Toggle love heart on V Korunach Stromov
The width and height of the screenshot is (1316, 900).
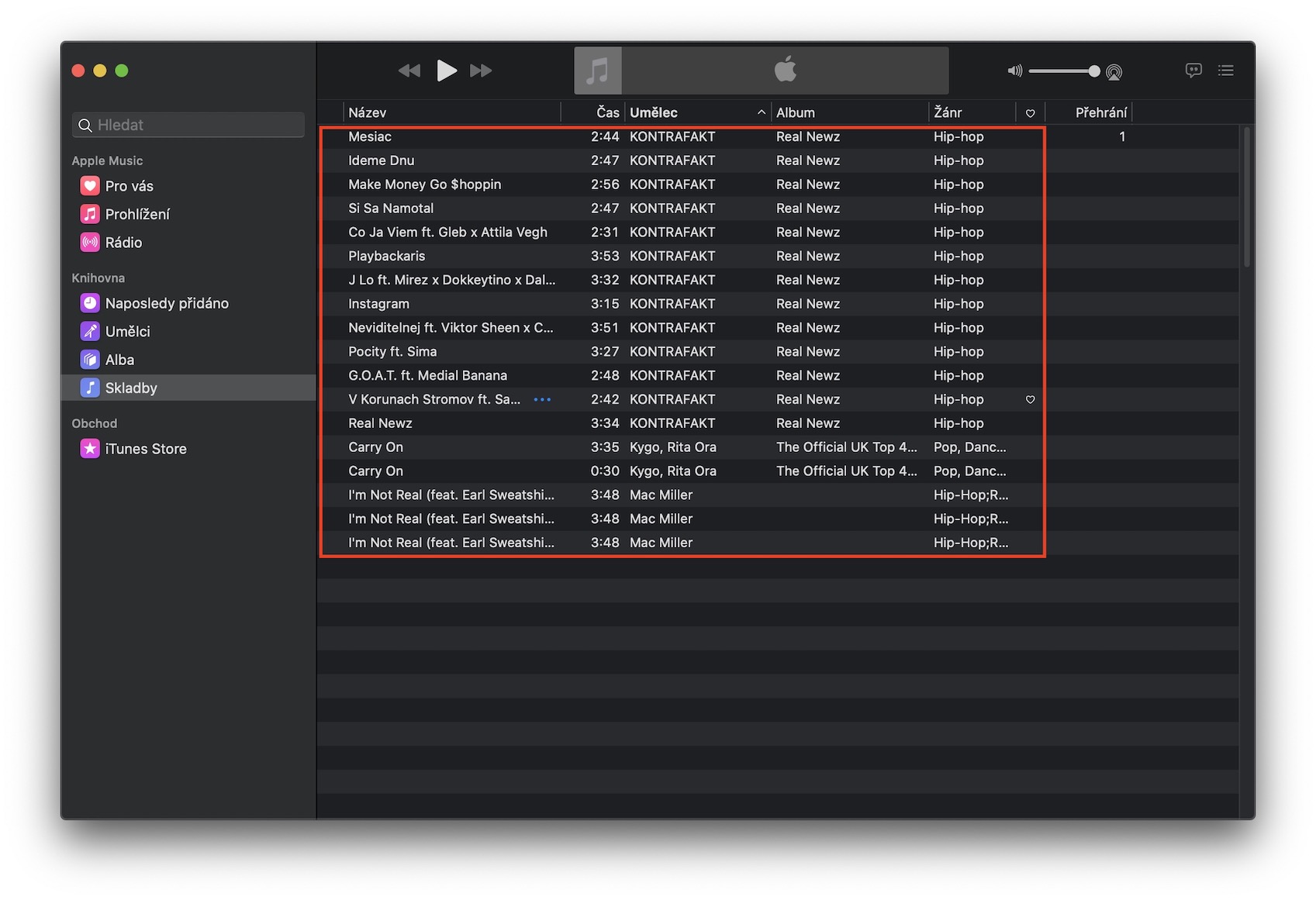(x=1030, y=400)
